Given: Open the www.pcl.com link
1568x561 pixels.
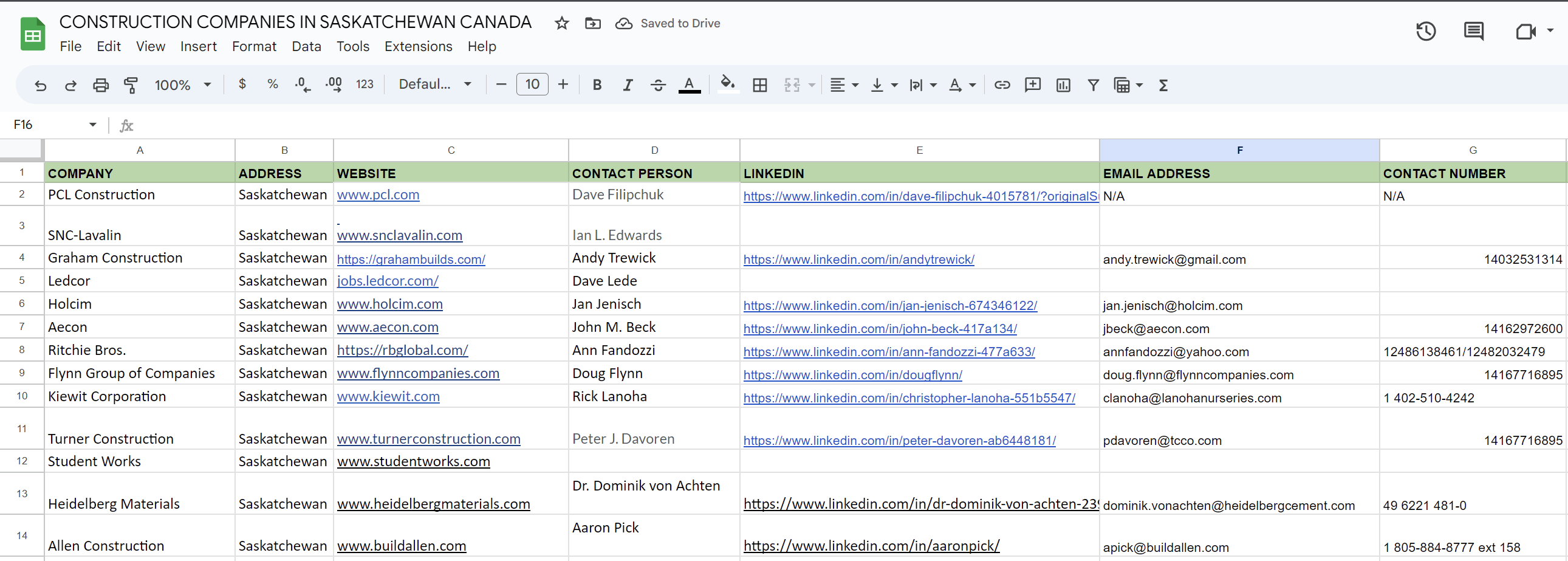Looking at the screenshot, I should coord(378,195).
